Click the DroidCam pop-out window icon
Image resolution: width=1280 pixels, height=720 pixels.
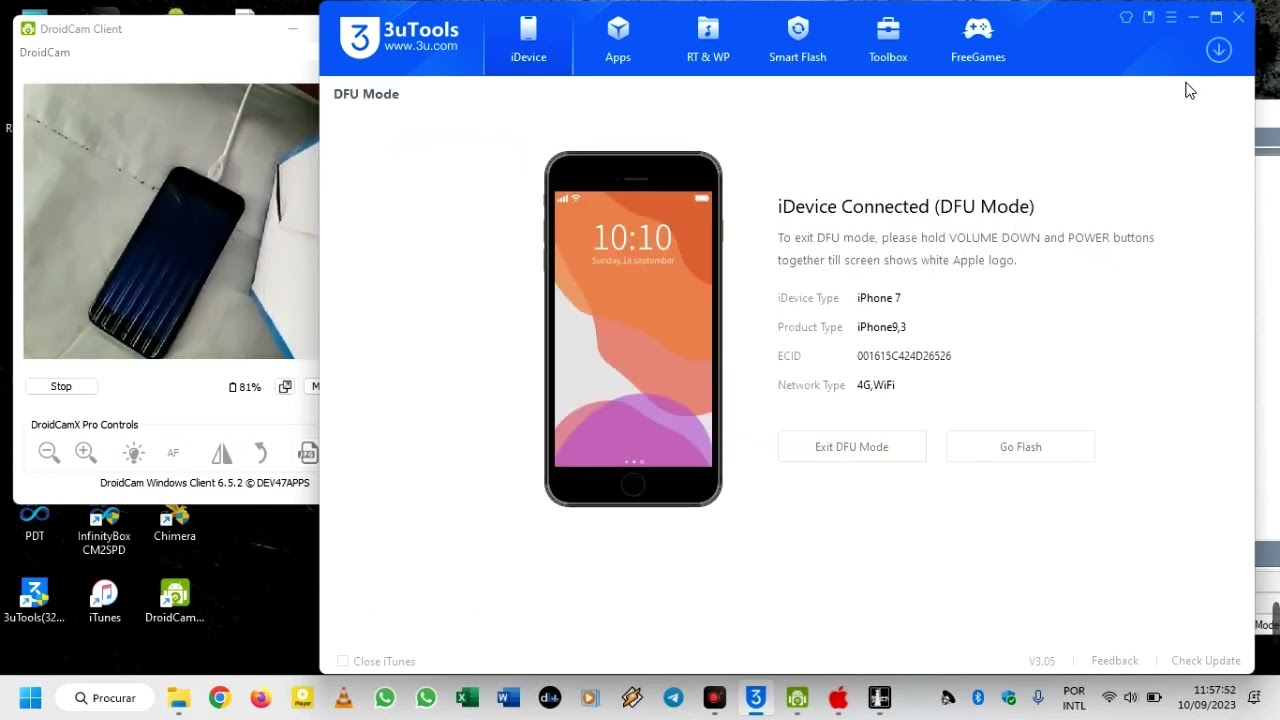click(285, 386)
